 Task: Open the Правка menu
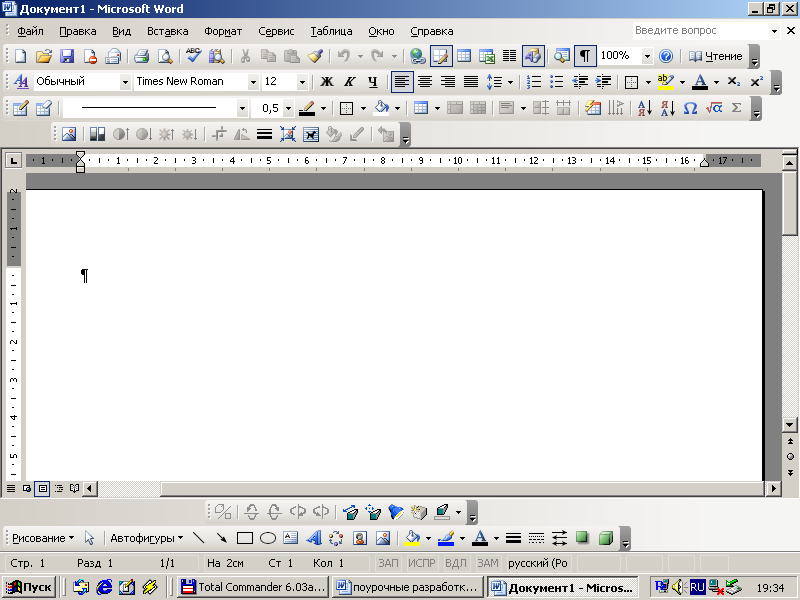(x=78, y=31)
